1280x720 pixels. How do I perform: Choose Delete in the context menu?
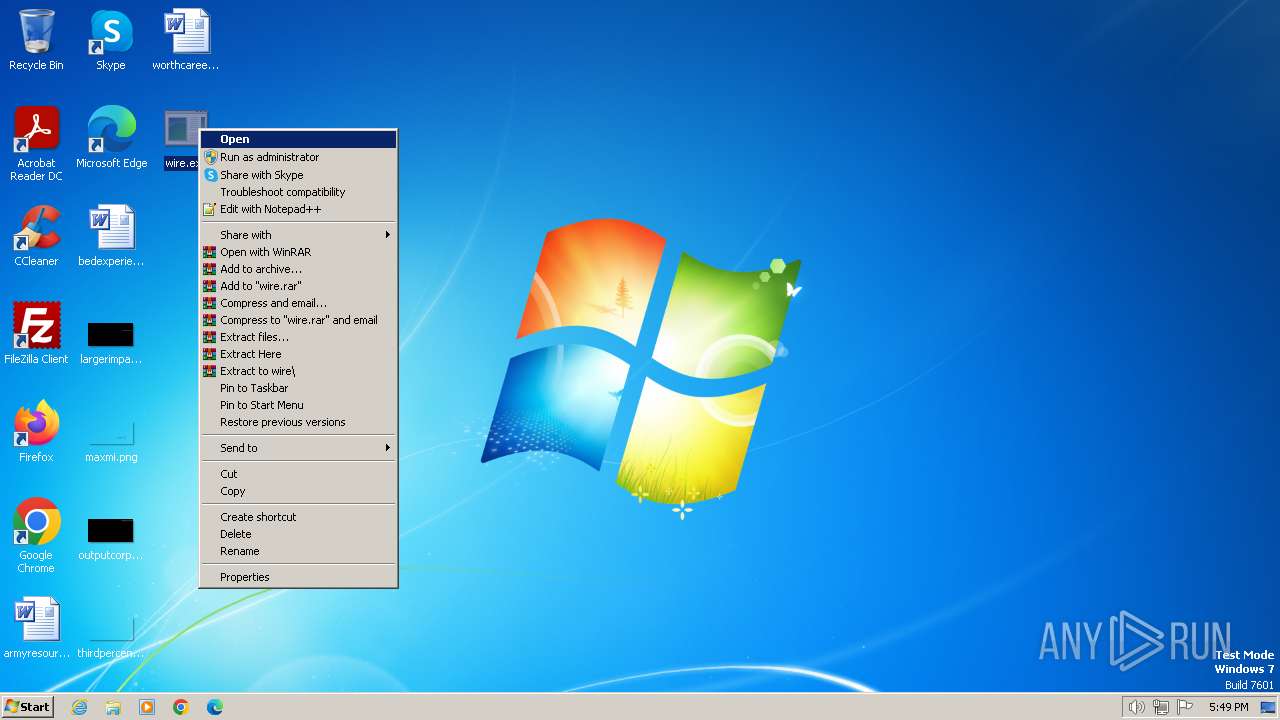(298, 534)
